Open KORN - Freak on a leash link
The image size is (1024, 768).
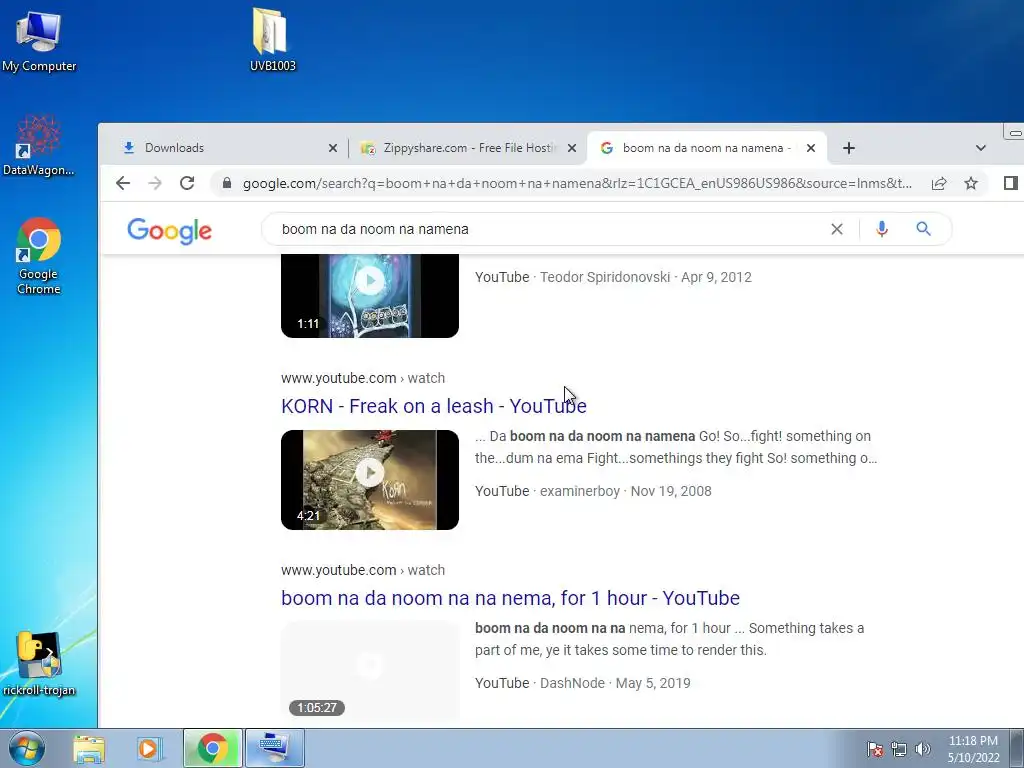click(x=434, y=406)
